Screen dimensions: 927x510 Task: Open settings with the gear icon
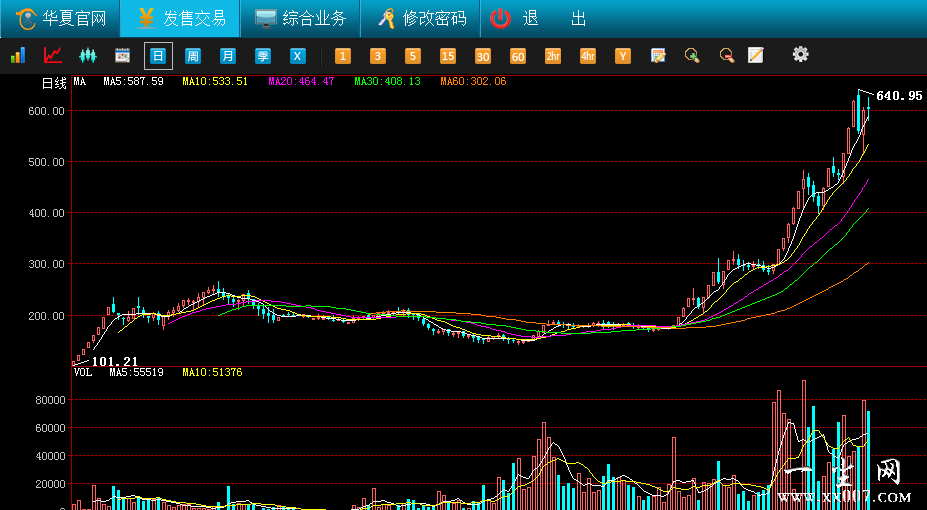(800, 55)
